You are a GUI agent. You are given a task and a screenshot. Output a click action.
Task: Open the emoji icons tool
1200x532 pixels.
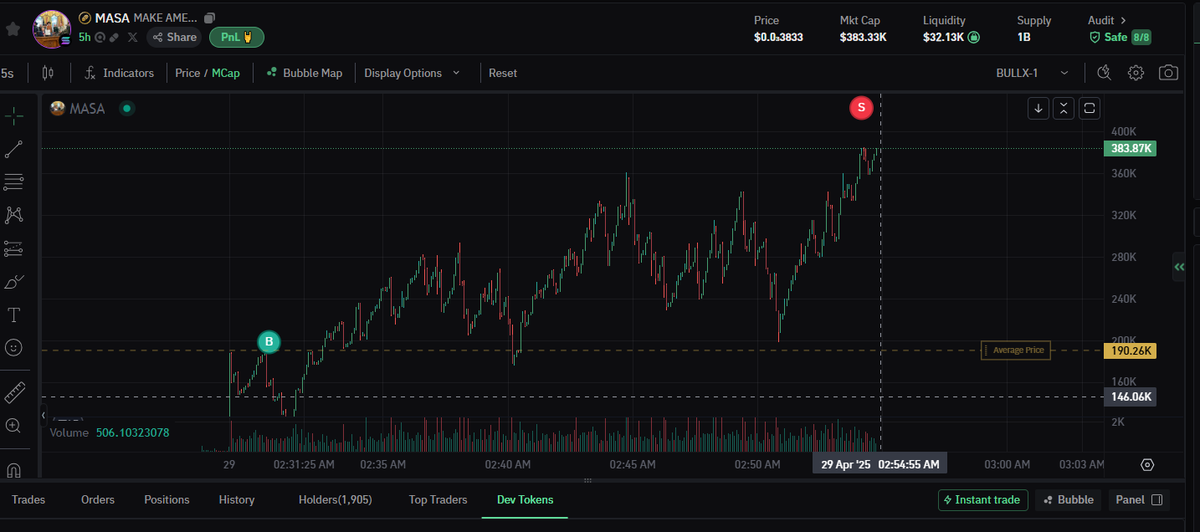point(14,348)
